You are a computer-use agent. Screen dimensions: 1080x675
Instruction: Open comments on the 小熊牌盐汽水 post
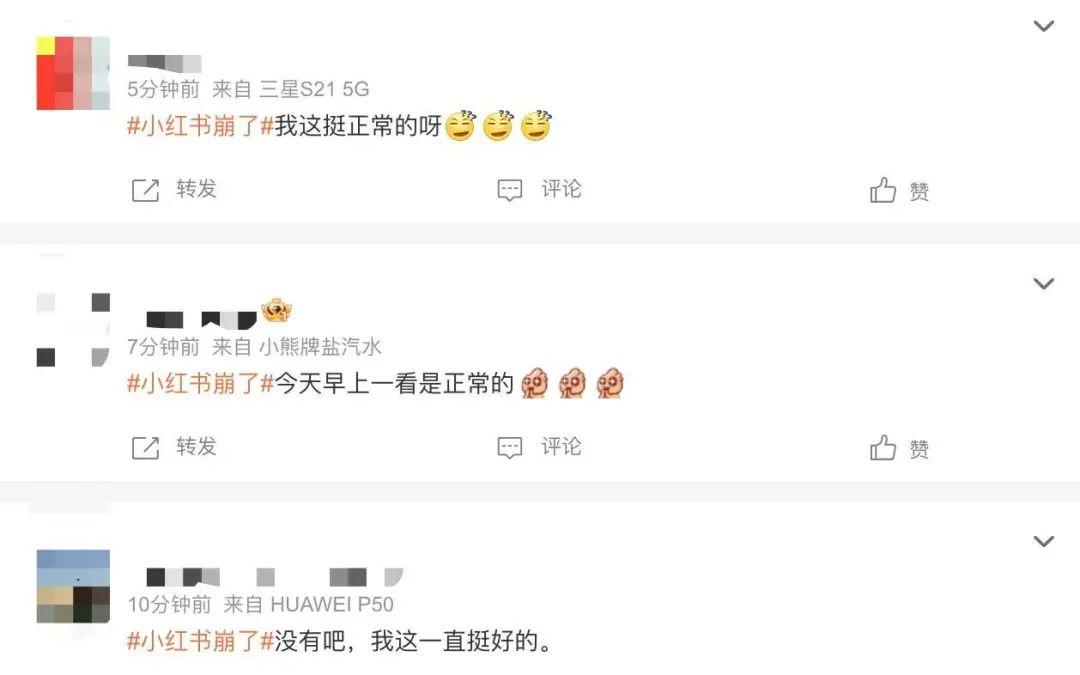coord(539,447)
